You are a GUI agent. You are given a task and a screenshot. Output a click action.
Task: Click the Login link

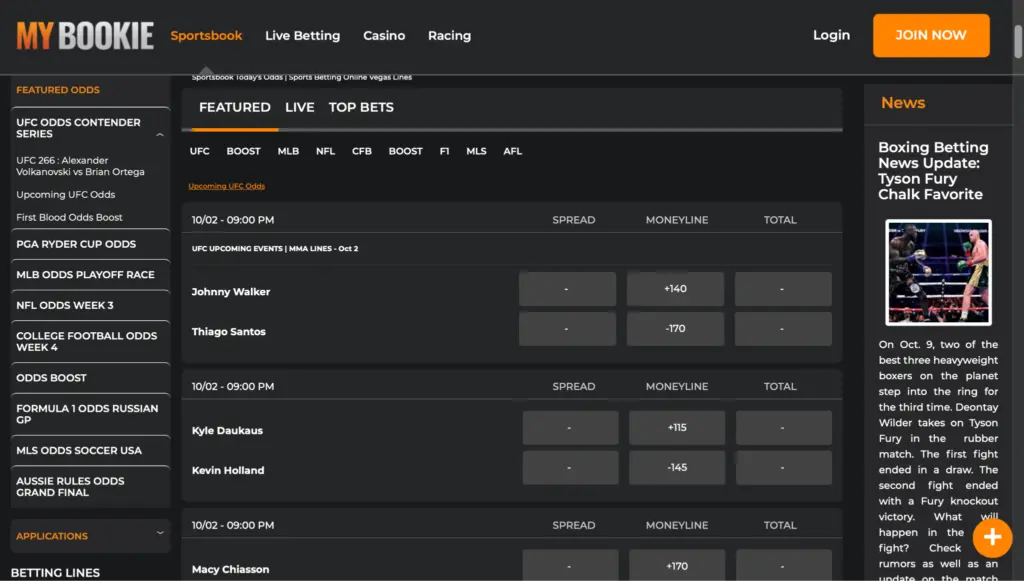click(831, 35)
